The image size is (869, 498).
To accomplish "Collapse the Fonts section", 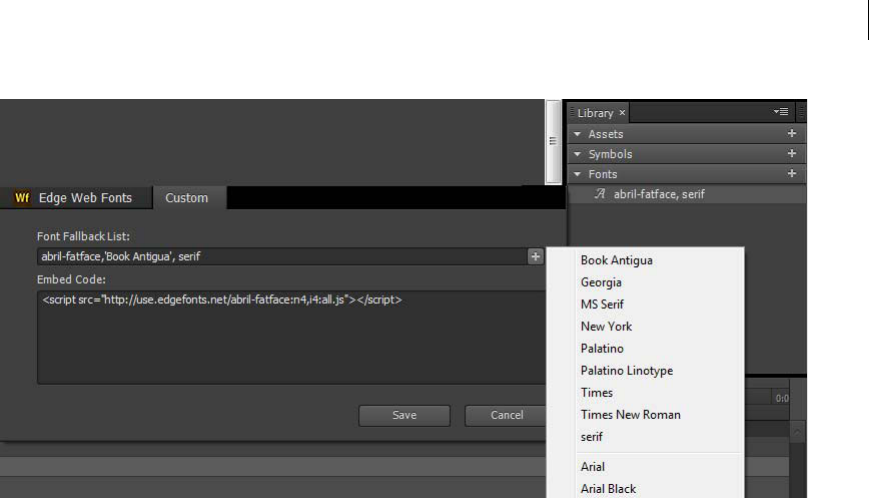I will click(577, 174).
